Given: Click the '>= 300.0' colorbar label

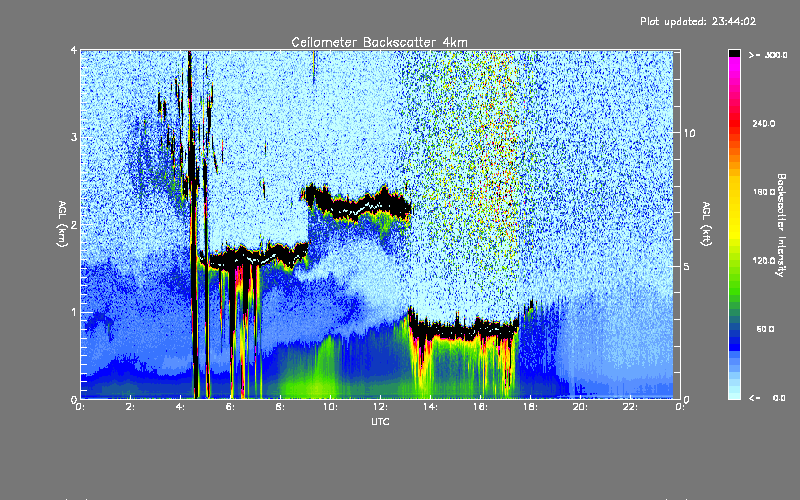Looking at the screenshot, I should [768, 55].
